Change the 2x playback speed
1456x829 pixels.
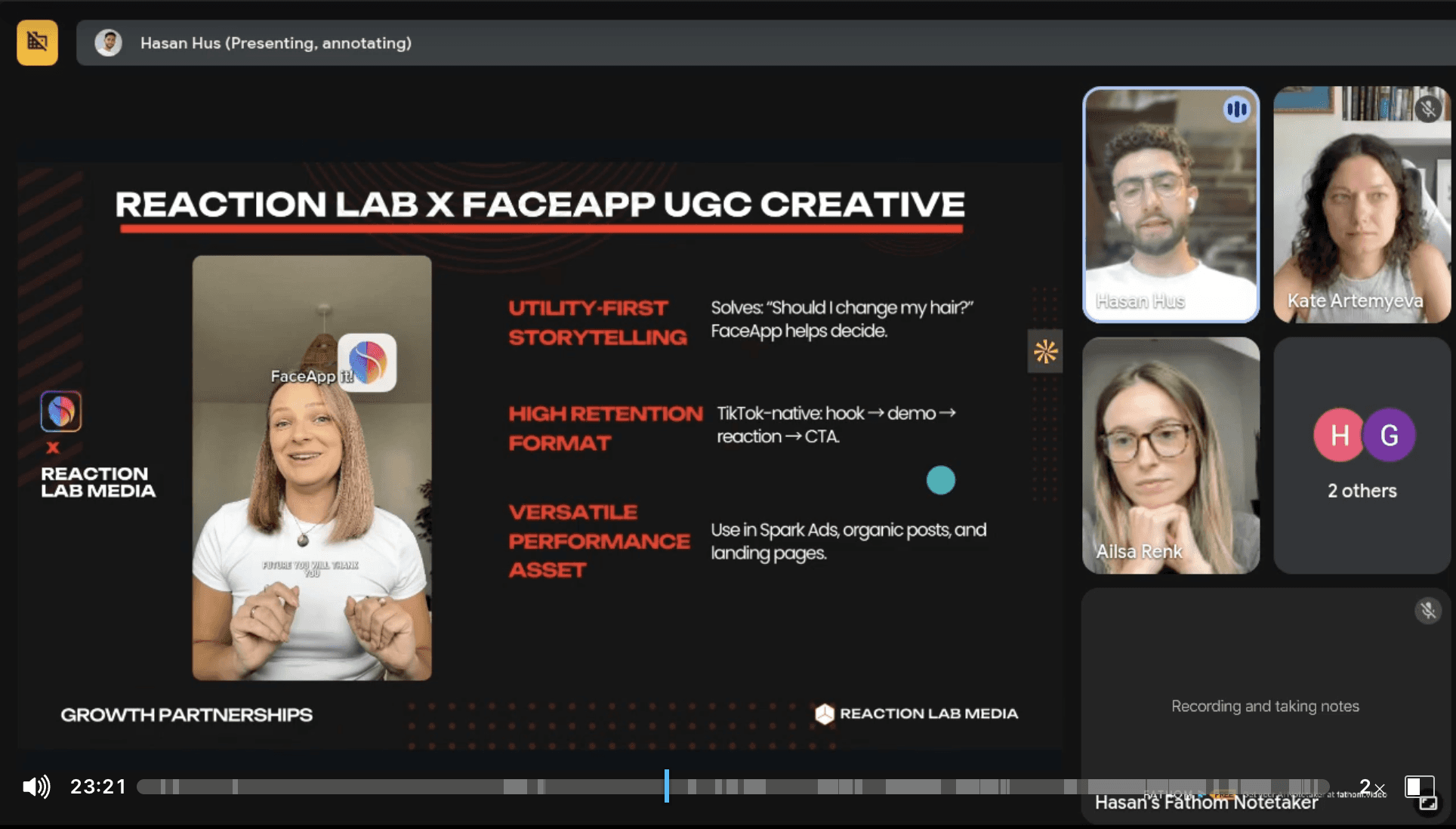tap(1371, 787)
